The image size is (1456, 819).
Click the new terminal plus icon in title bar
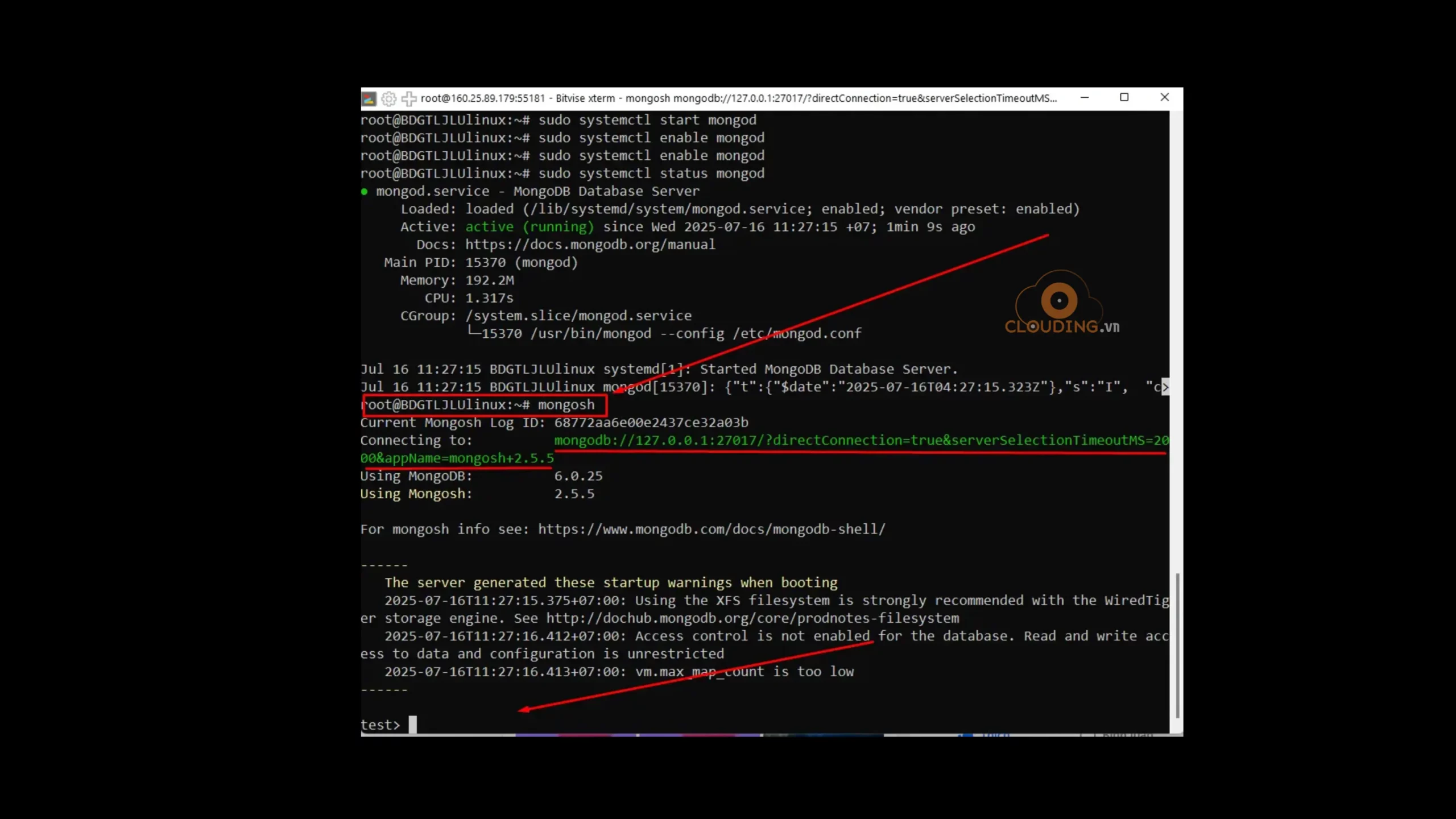pos(409,99)
